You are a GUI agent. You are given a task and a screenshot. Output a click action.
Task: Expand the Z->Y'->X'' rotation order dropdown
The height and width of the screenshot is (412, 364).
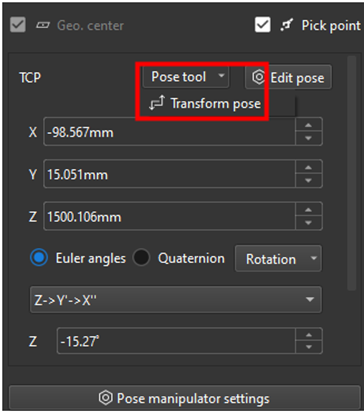[176, 300]
